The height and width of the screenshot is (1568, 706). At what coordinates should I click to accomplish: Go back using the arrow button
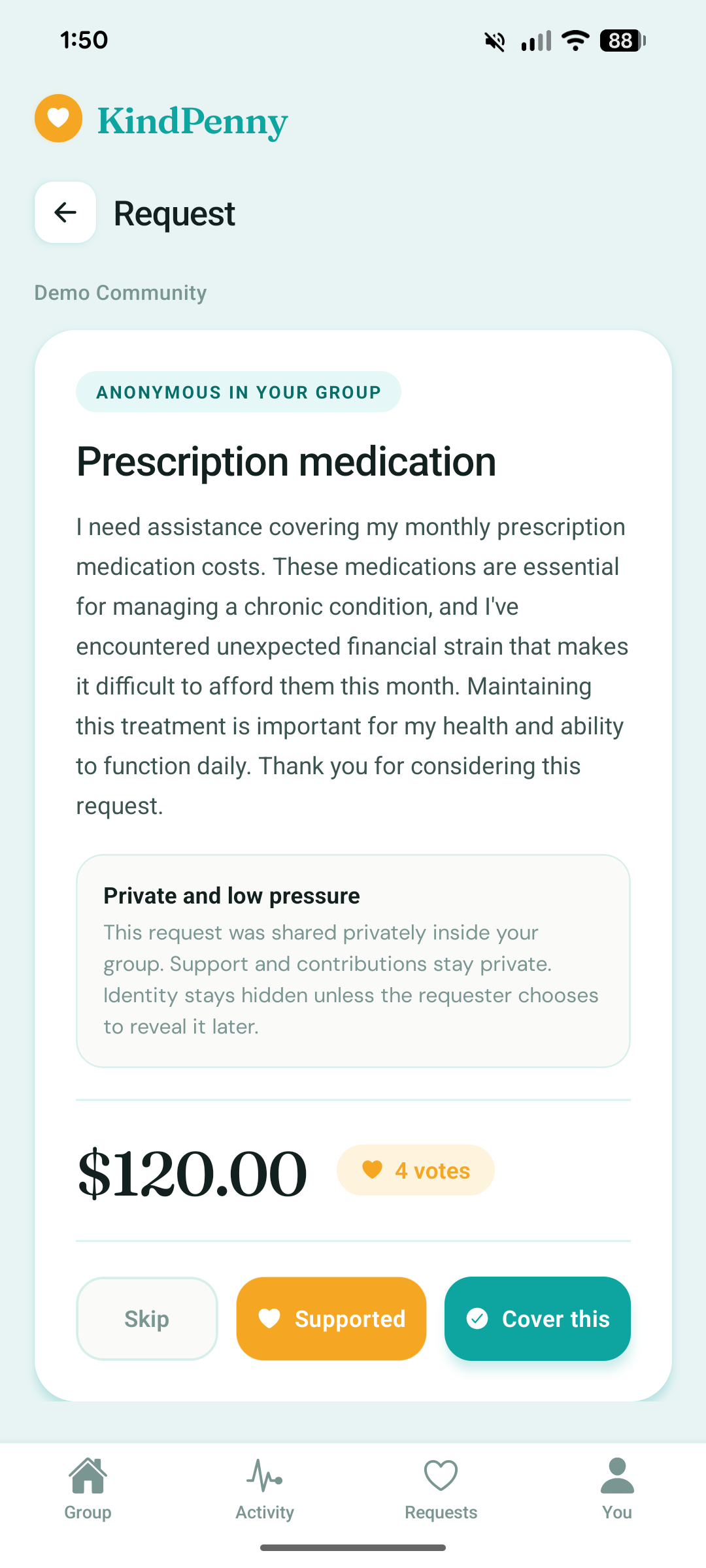pyautogui.click(x=65, y=212)
